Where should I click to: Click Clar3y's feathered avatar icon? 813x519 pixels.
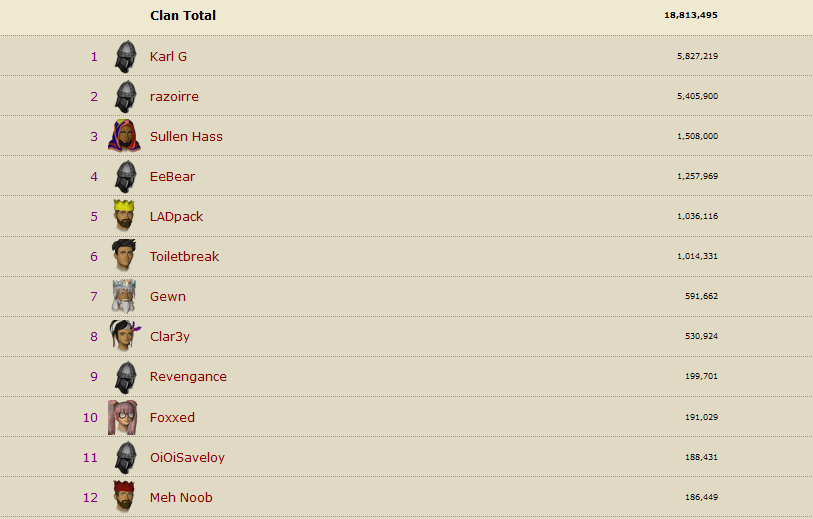click(x=124, y=336)
